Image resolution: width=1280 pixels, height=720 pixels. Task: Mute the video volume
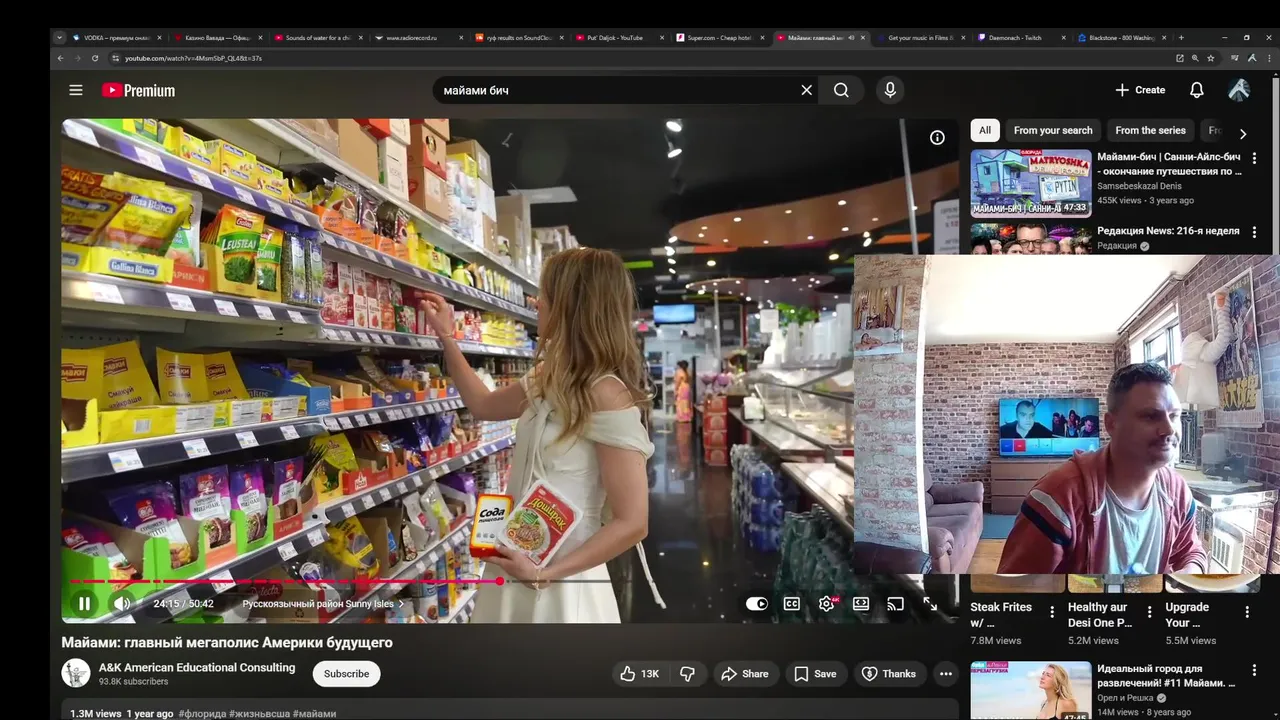point(122,603)
